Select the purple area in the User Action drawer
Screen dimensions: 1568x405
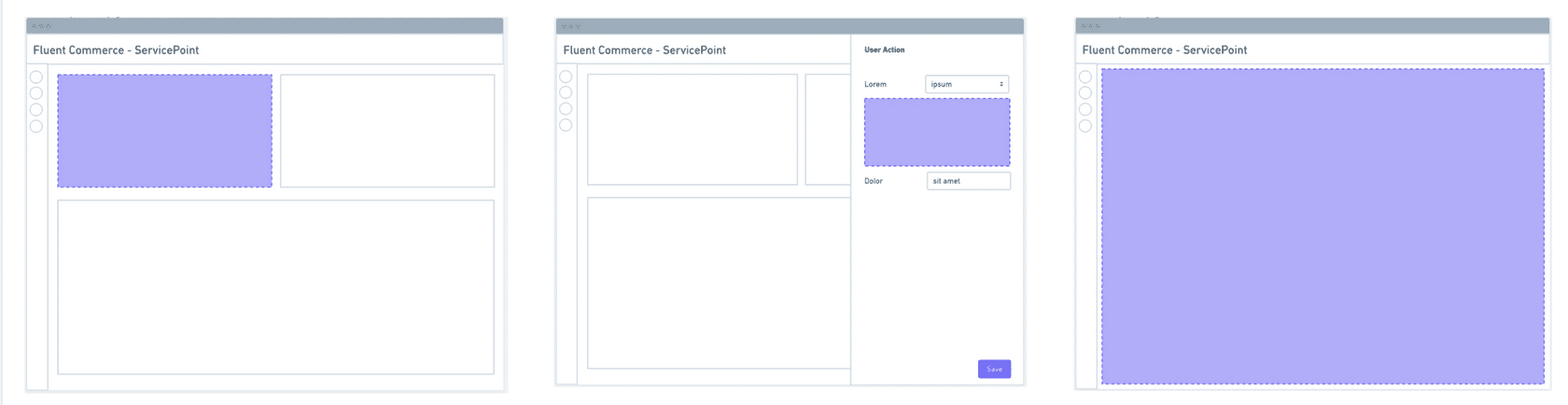[936, 133]
